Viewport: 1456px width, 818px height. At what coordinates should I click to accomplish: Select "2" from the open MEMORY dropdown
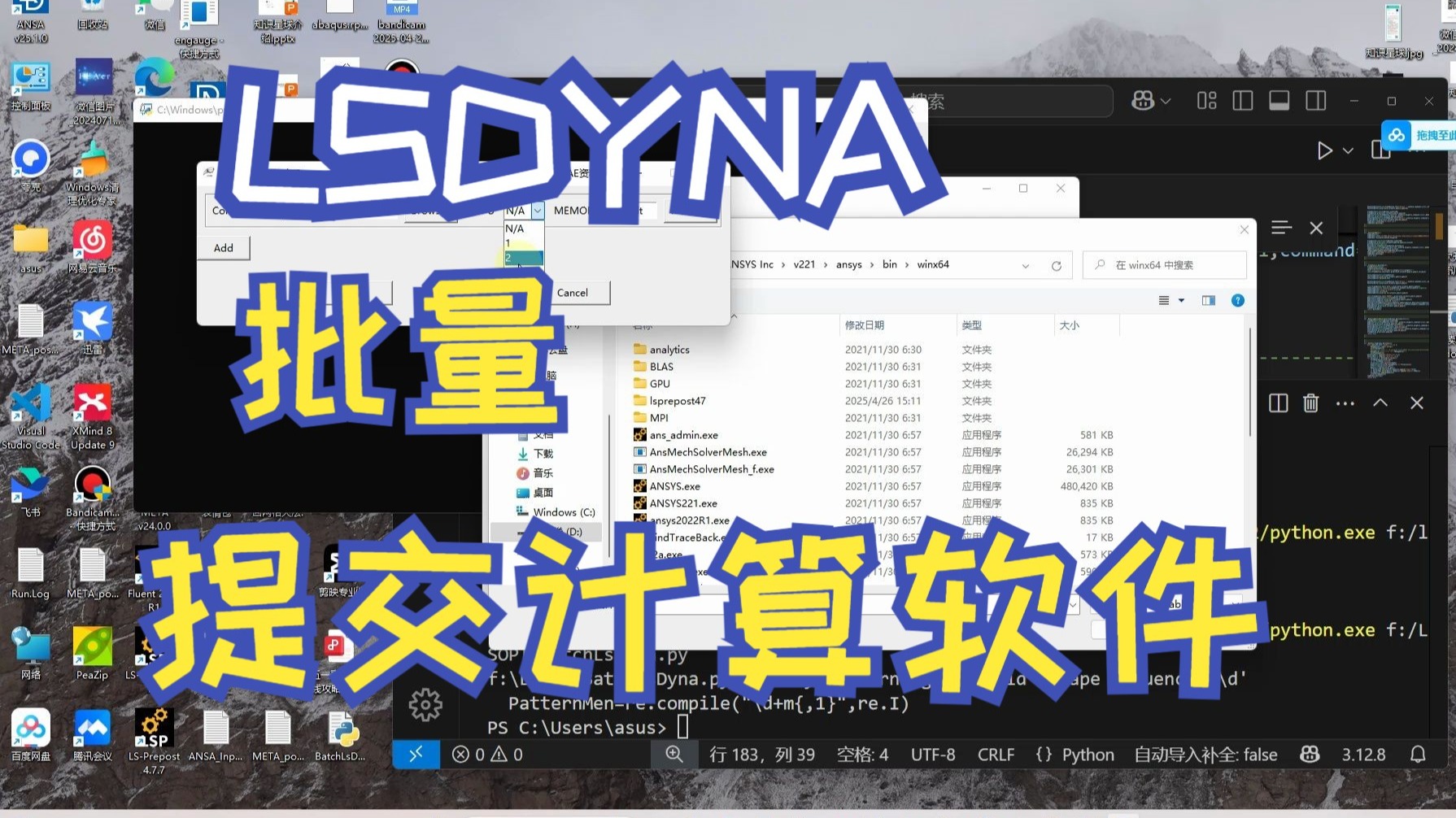(x=521, y=257)
